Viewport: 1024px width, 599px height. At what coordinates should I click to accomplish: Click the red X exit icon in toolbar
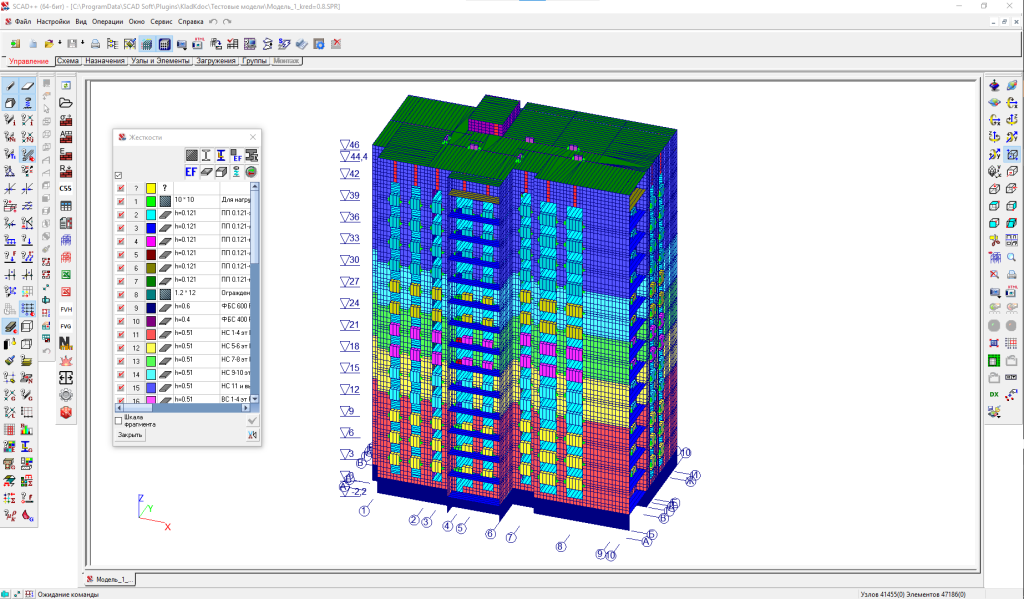click(x=336, y=44)
